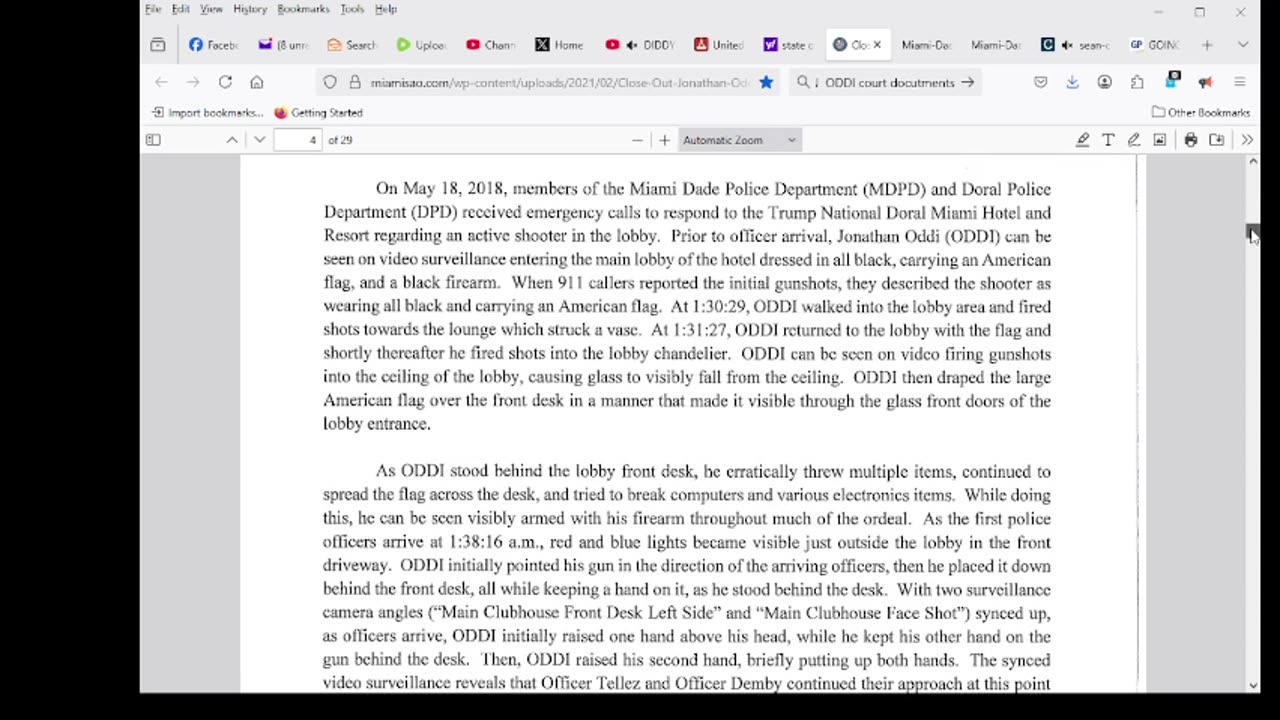Image resolution: width=1280 pixels, height=720 pixels.
Task: Switch to the Upload tab
Action: pyautogui.click(x=420, y=45)
